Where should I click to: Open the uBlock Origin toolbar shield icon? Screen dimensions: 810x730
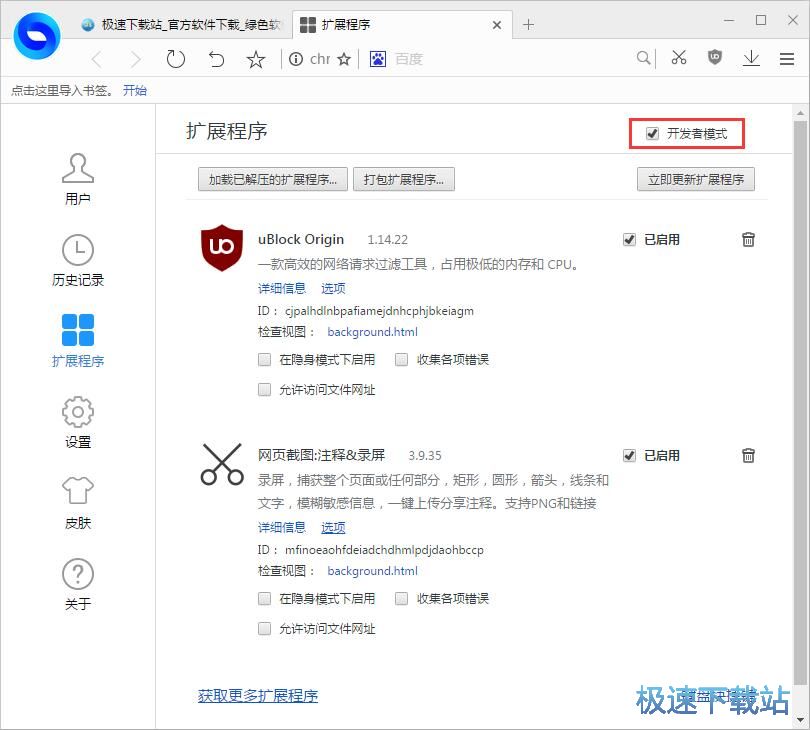[715, 57]
